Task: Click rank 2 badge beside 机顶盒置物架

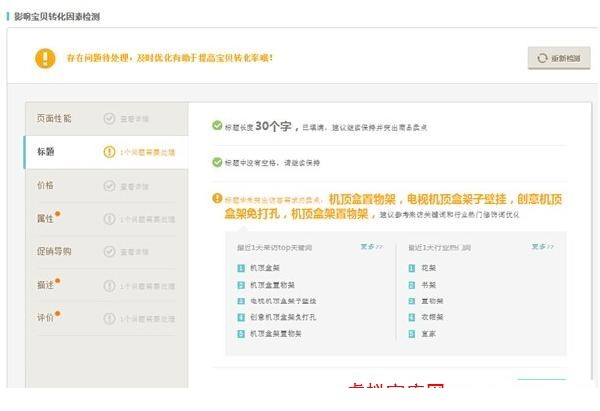Action: click(x=241, y=285)
